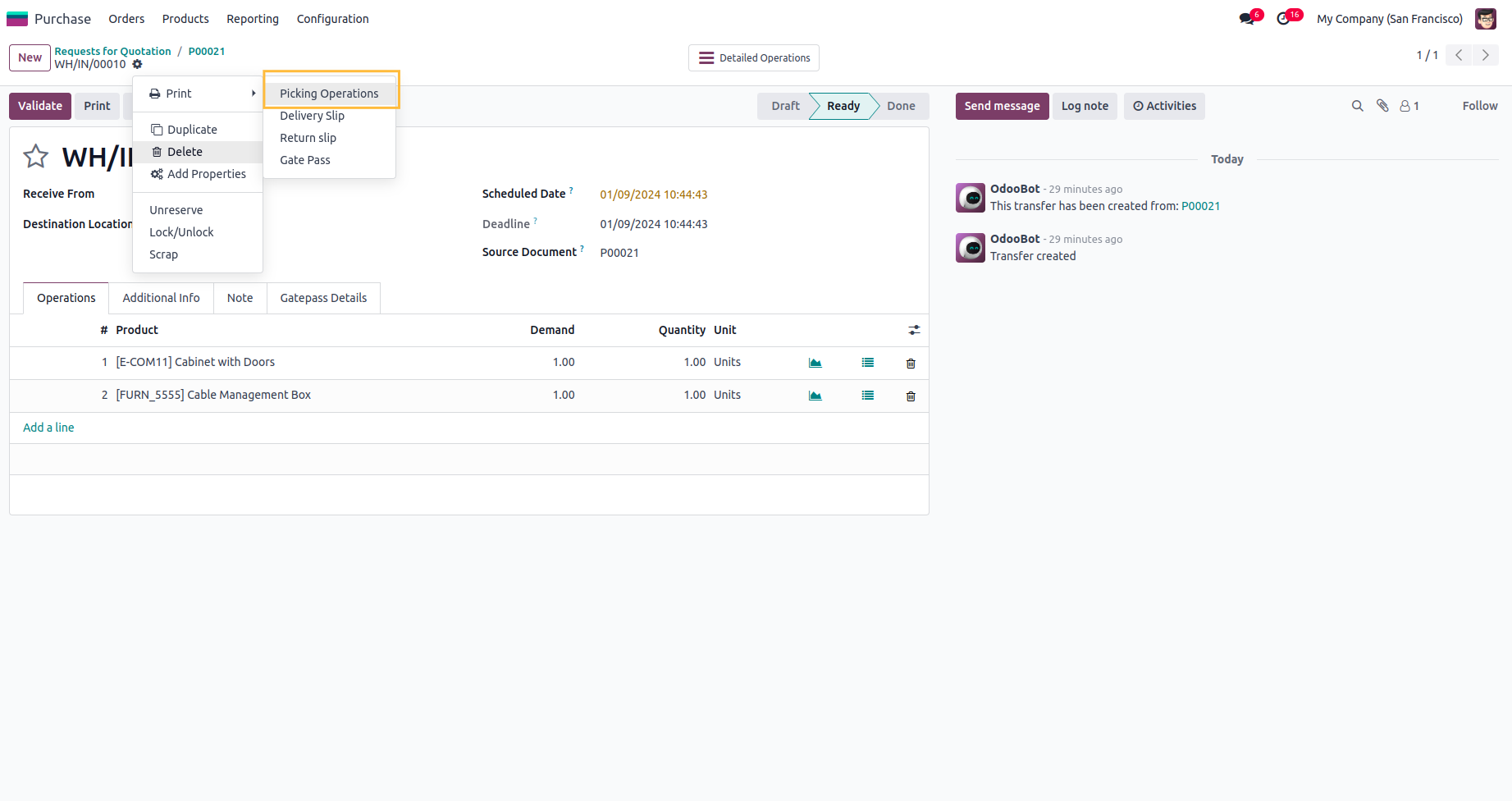The width and height of the screenshot is (1512, 801).
Task: Click the Validate button
Action: click(40, 106)
